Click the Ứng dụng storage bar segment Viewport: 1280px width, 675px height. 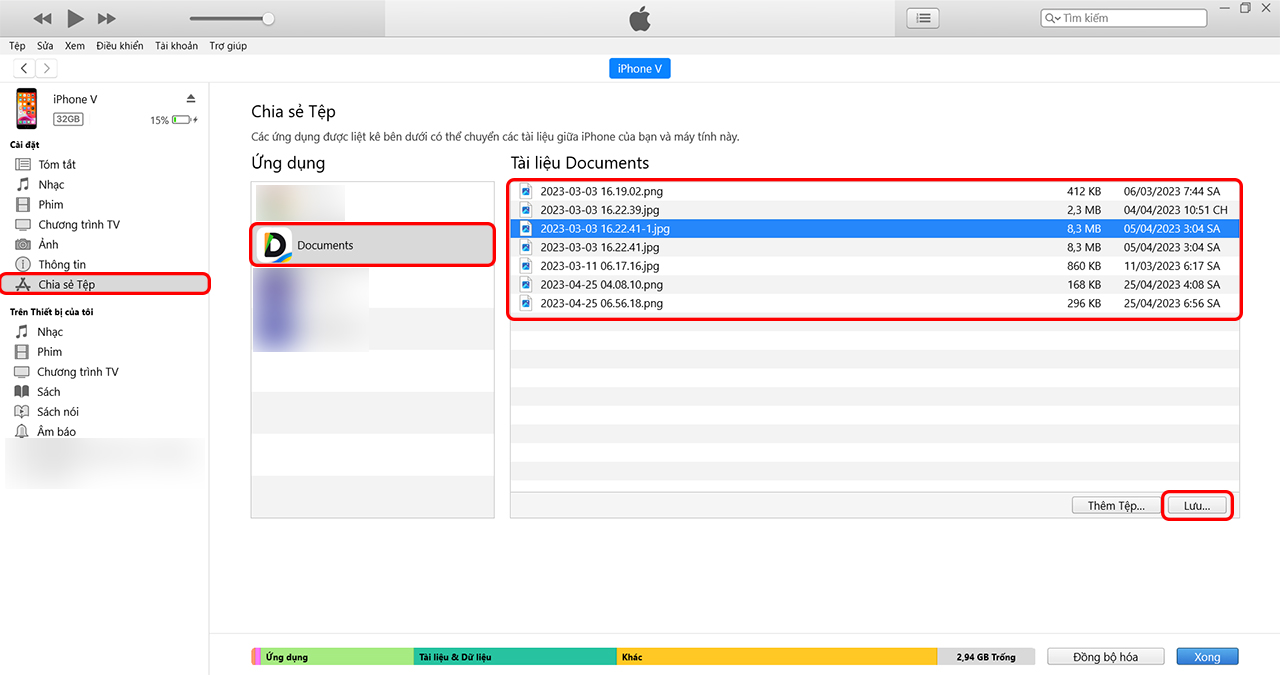(x=338, y=657)
